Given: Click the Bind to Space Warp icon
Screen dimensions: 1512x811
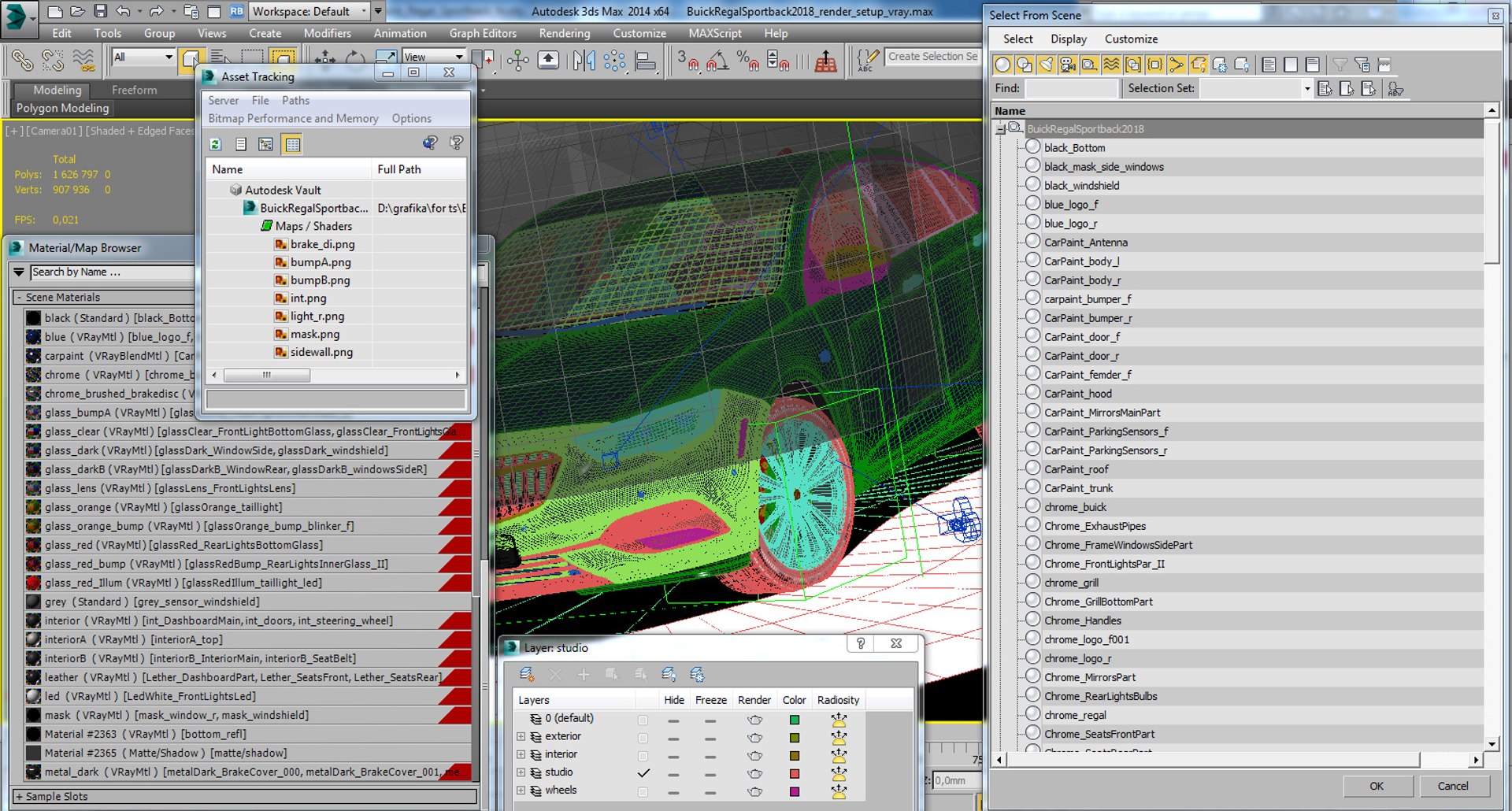Looking at the screenshot, I should pos(83,61).
